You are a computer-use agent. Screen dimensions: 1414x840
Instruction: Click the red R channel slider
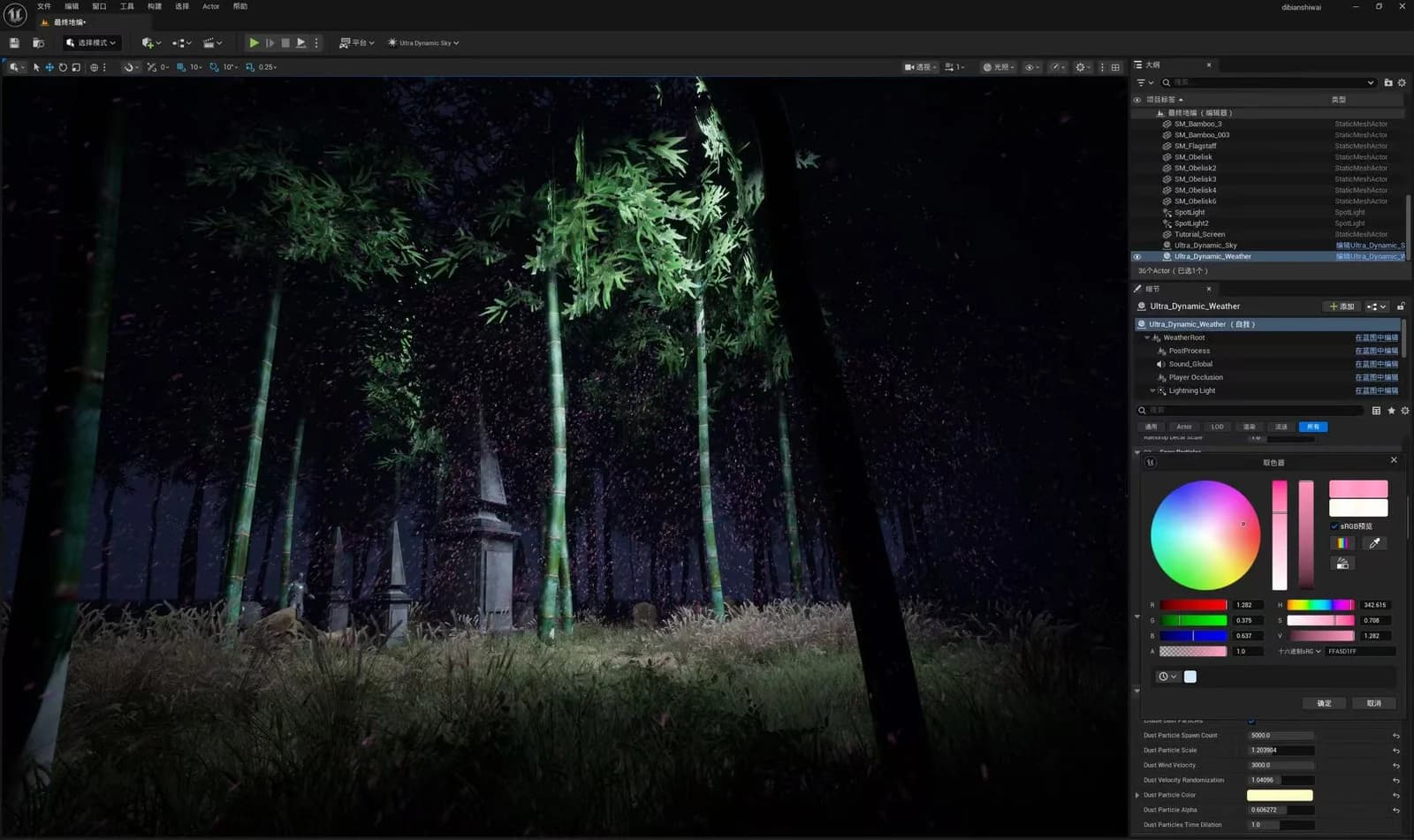(x=1193, y=605)
